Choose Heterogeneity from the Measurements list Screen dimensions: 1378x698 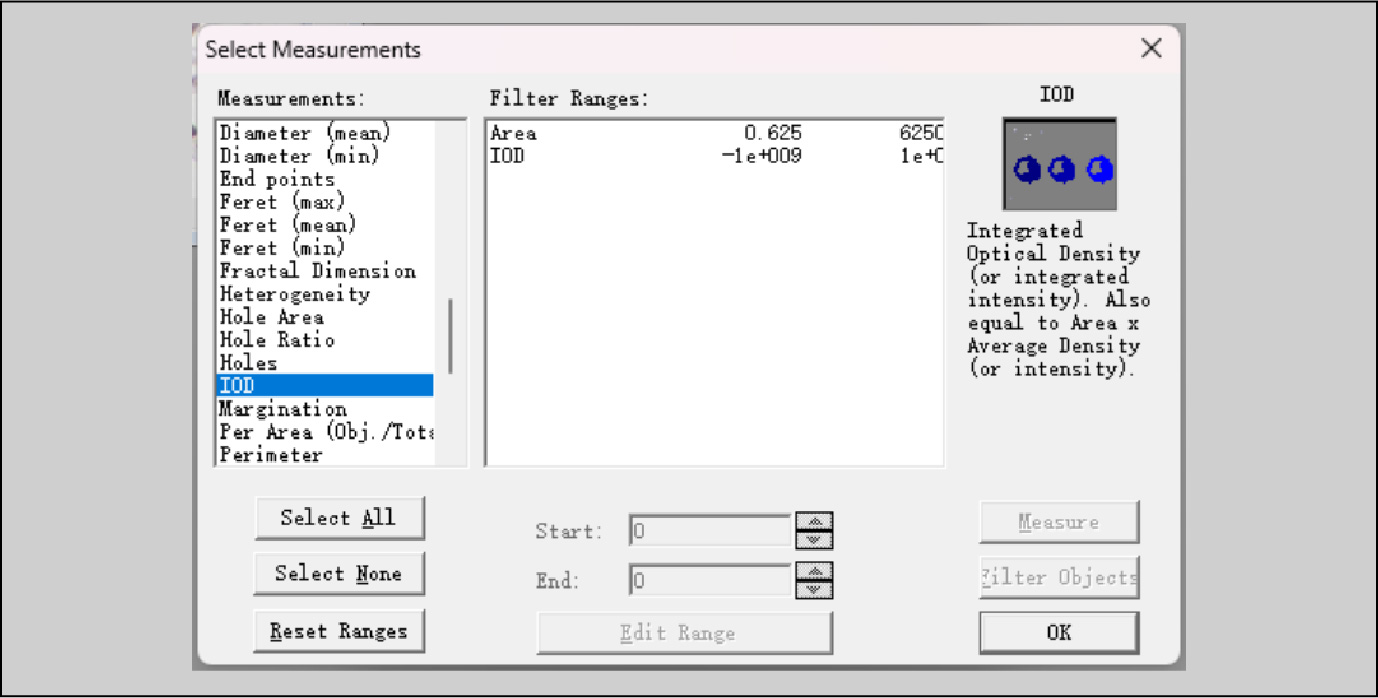tap(295, 294)
